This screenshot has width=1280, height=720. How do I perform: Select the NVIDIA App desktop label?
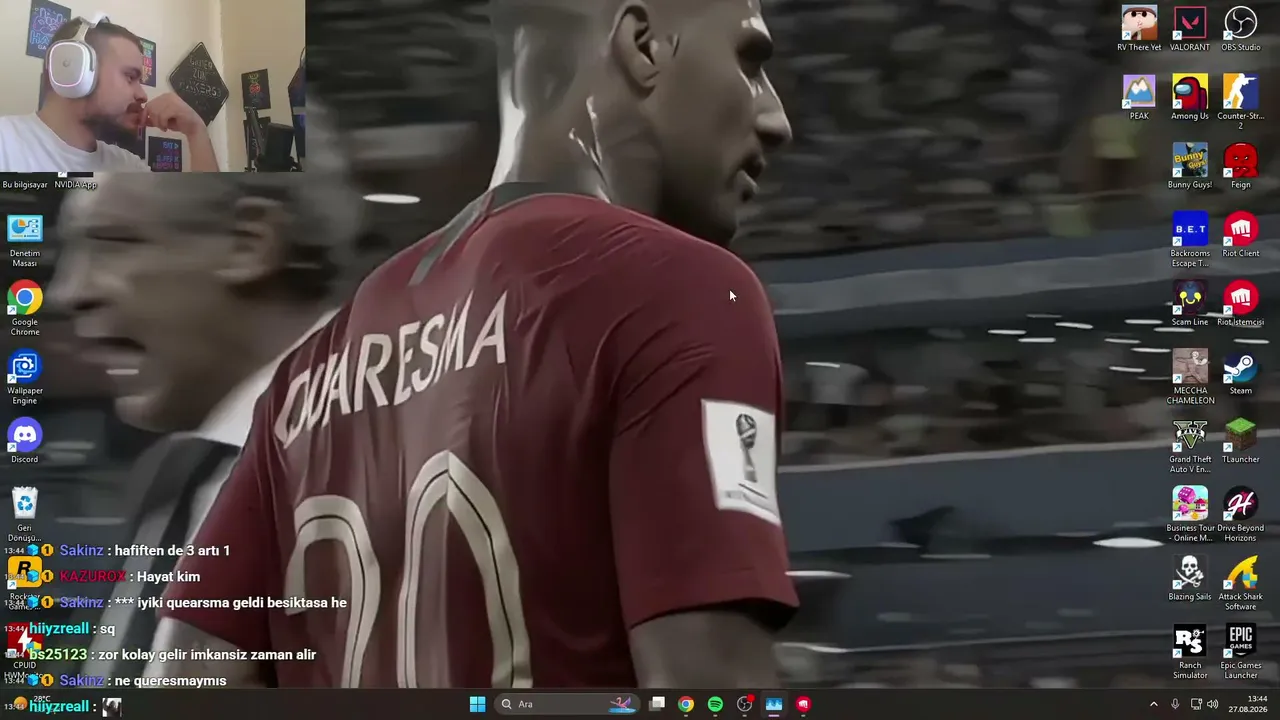[76, 184]
